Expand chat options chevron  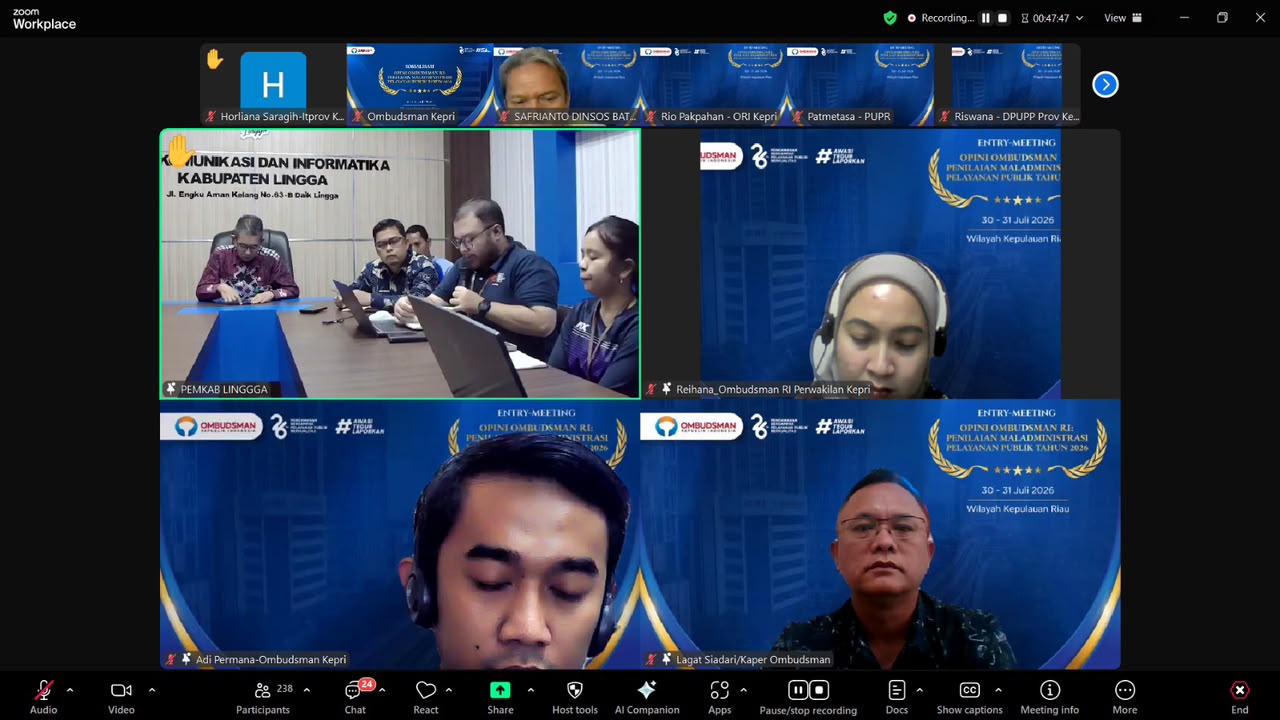(x=382, y=690)
